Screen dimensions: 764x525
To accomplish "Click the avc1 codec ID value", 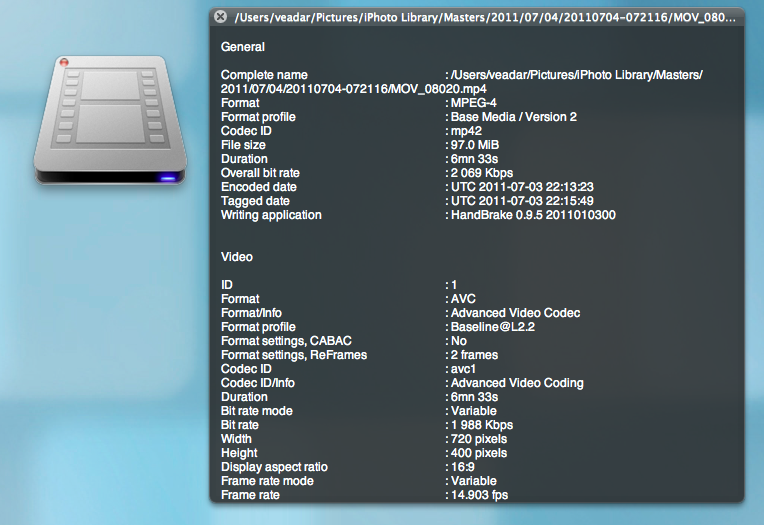I will pos(463,369).
